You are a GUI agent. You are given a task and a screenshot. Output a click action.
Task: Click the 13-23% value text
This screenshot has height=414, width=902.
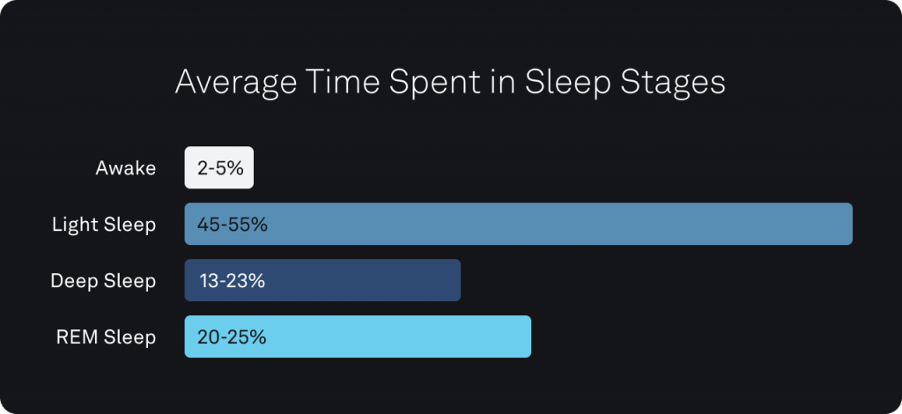click(x=231, y=281)
